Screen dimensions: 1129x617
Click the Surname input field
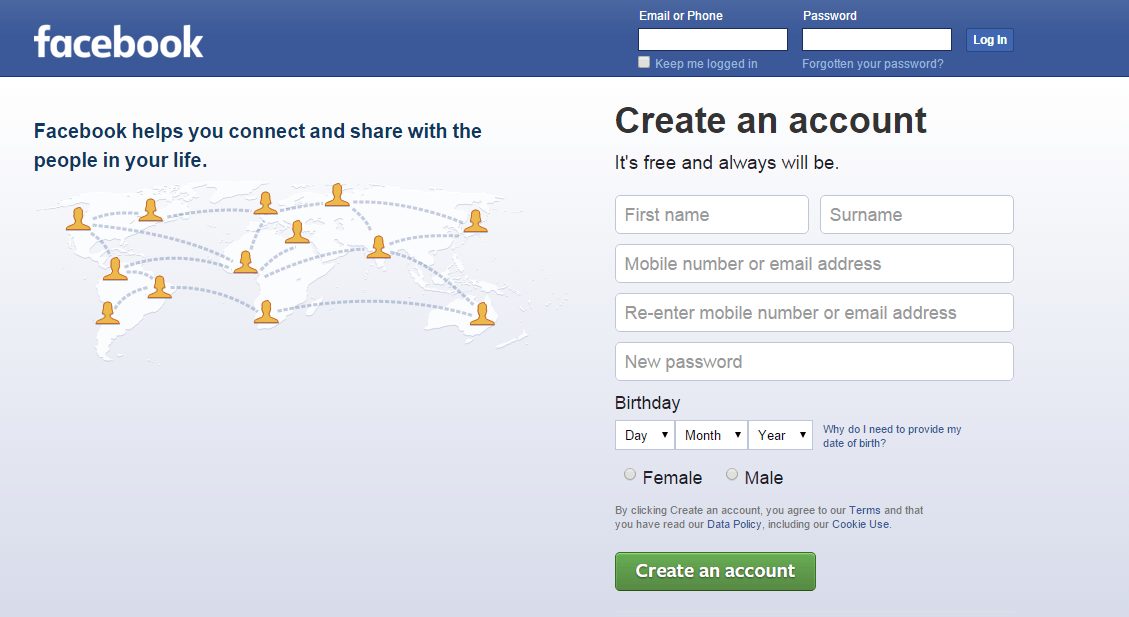click(916, 214)
